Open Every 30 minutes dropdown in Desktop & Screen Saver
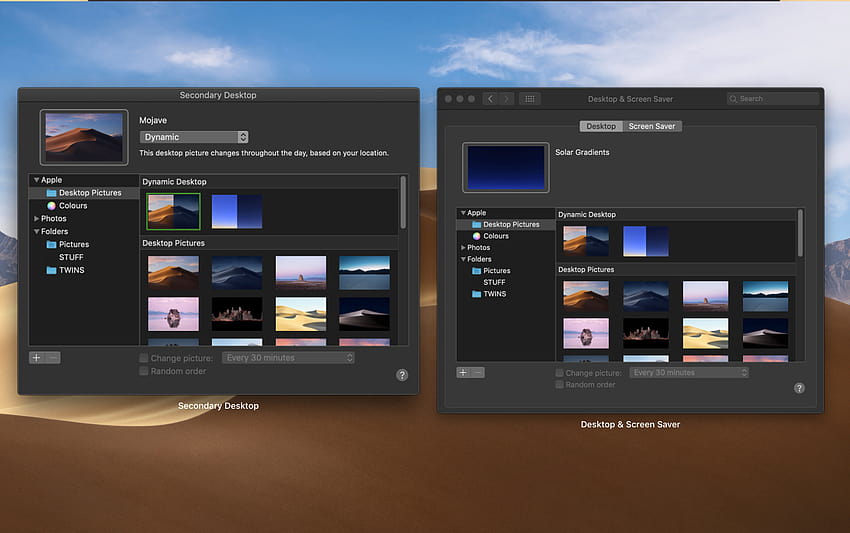The height and width of the screenshot is (533, 850). [689, 373]
